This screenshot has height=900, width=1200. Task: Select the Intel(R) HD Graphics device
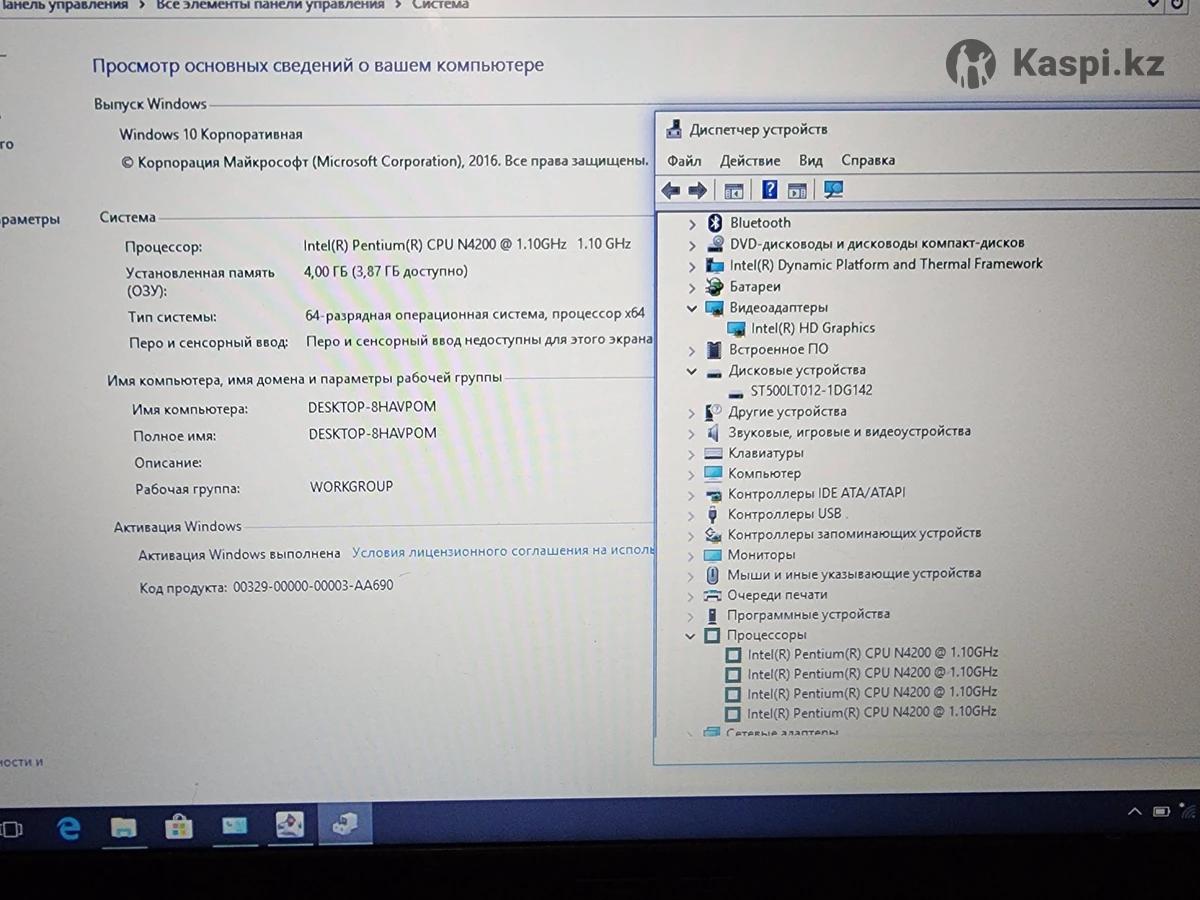click(812, 328)
